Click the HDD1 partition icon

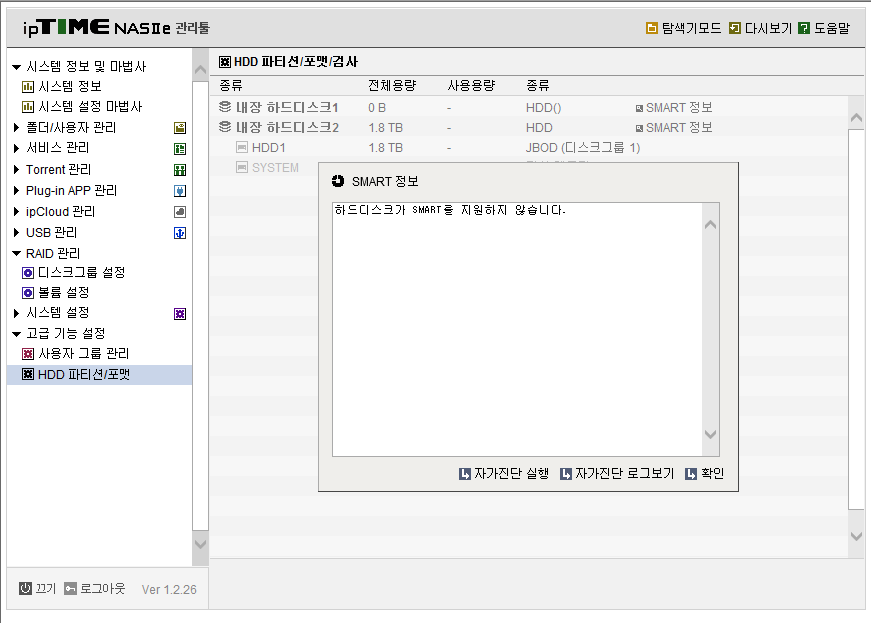pyautogui.click(x=242, y=147)
